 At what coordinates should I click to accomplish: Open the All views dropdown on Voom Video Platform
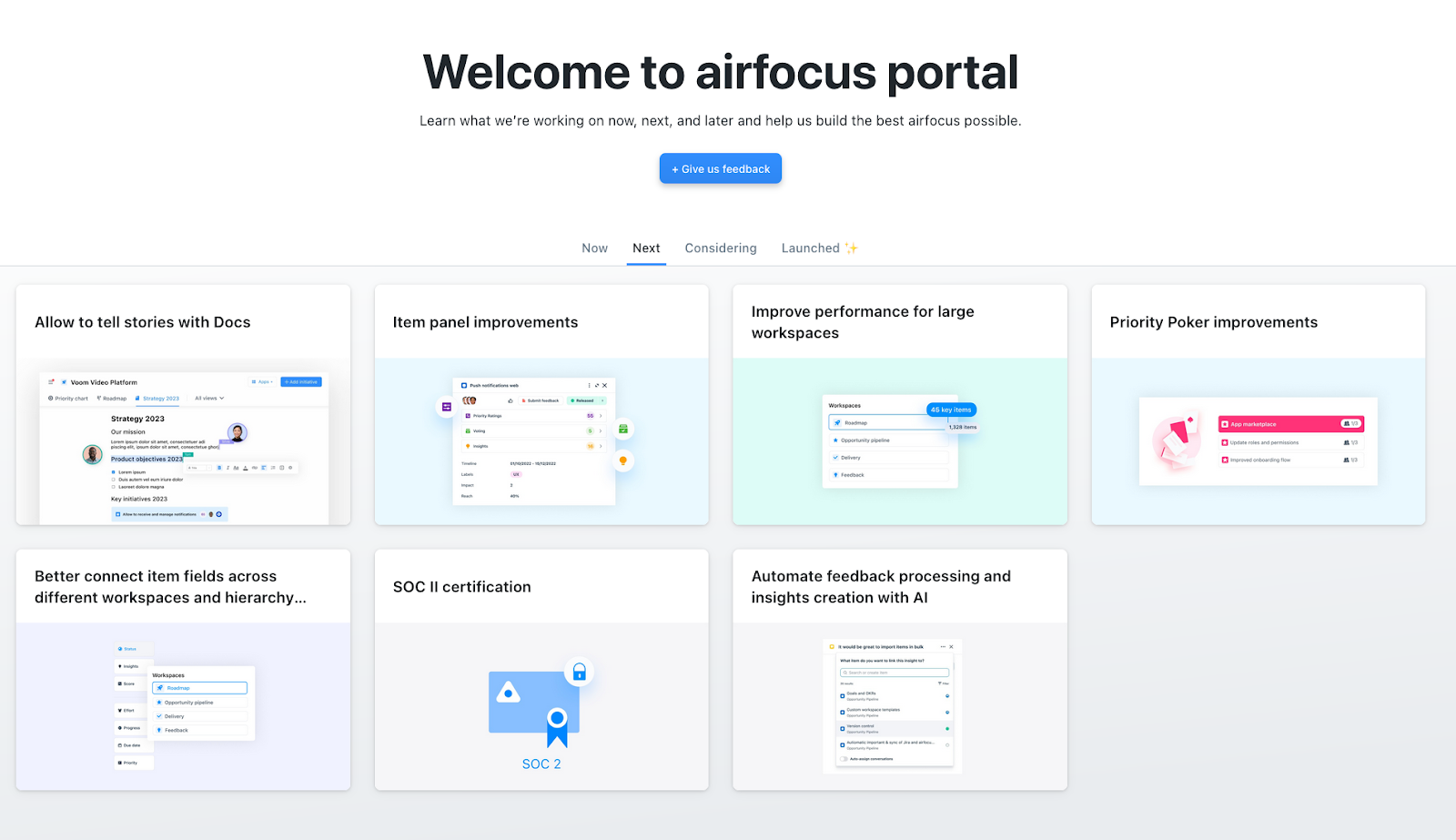pos(209,399)
